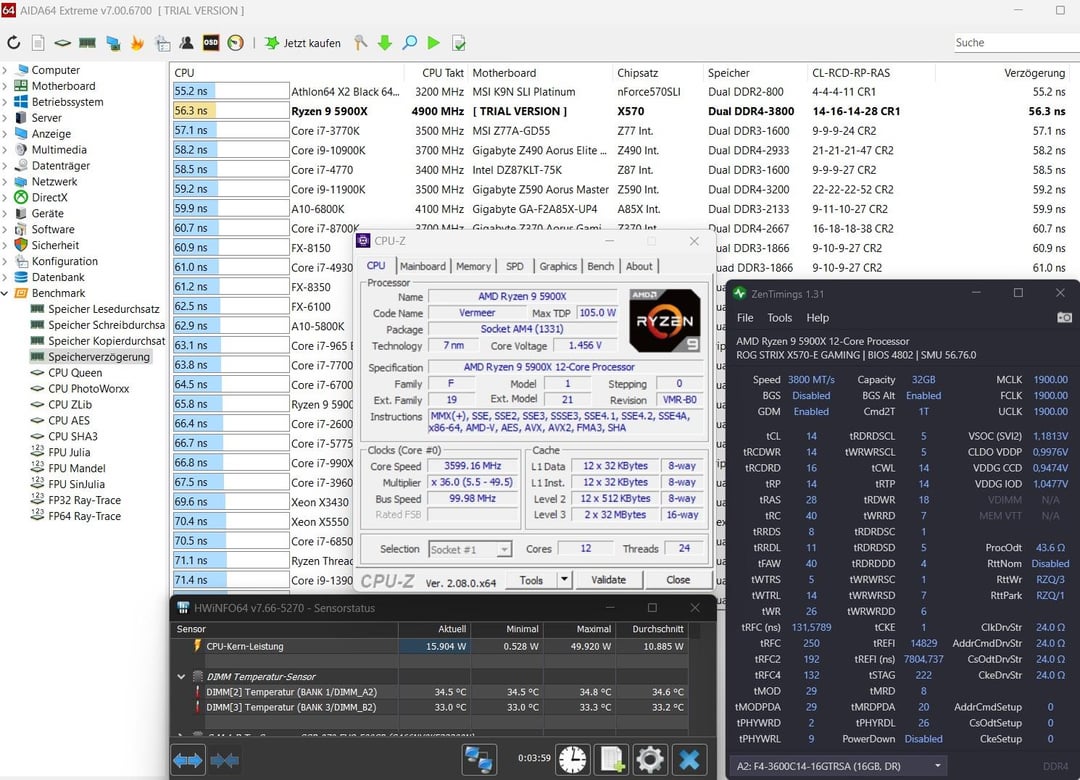Open the user silhouette toolbar icon
The width and height of the screenshot is (1080, 780).
pyautogui.click(x=186, y=43)
